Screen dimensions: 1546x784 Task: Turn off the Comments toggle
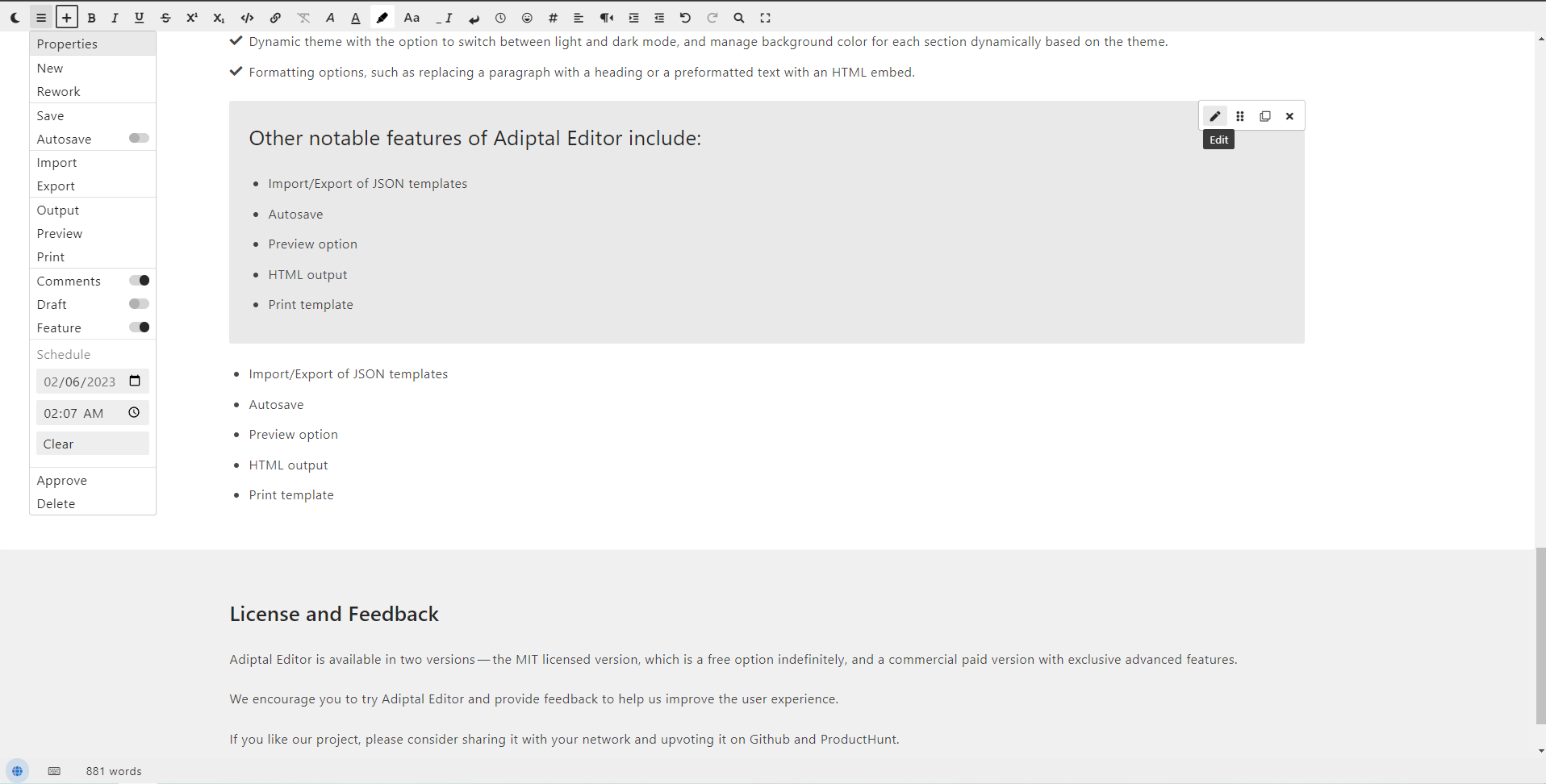pos(139,280)
